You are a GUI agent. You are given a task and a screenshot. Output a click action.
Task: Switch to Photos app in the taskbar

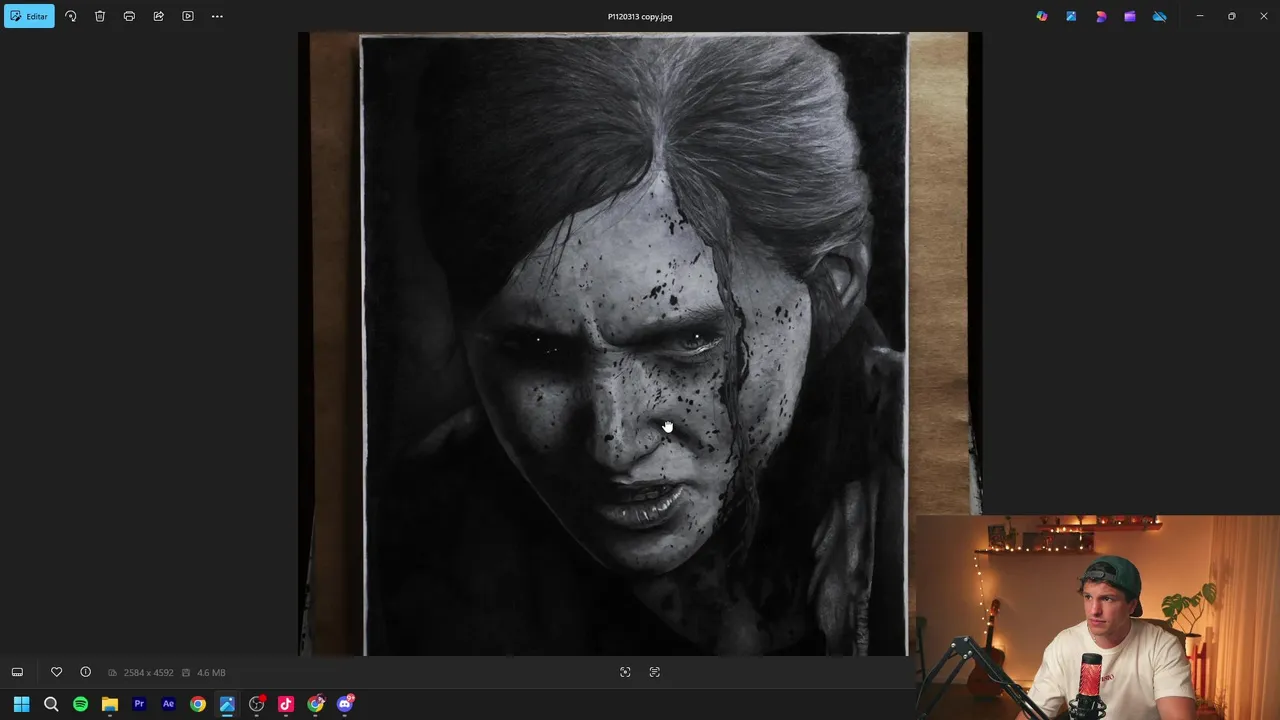click(227, 704)
